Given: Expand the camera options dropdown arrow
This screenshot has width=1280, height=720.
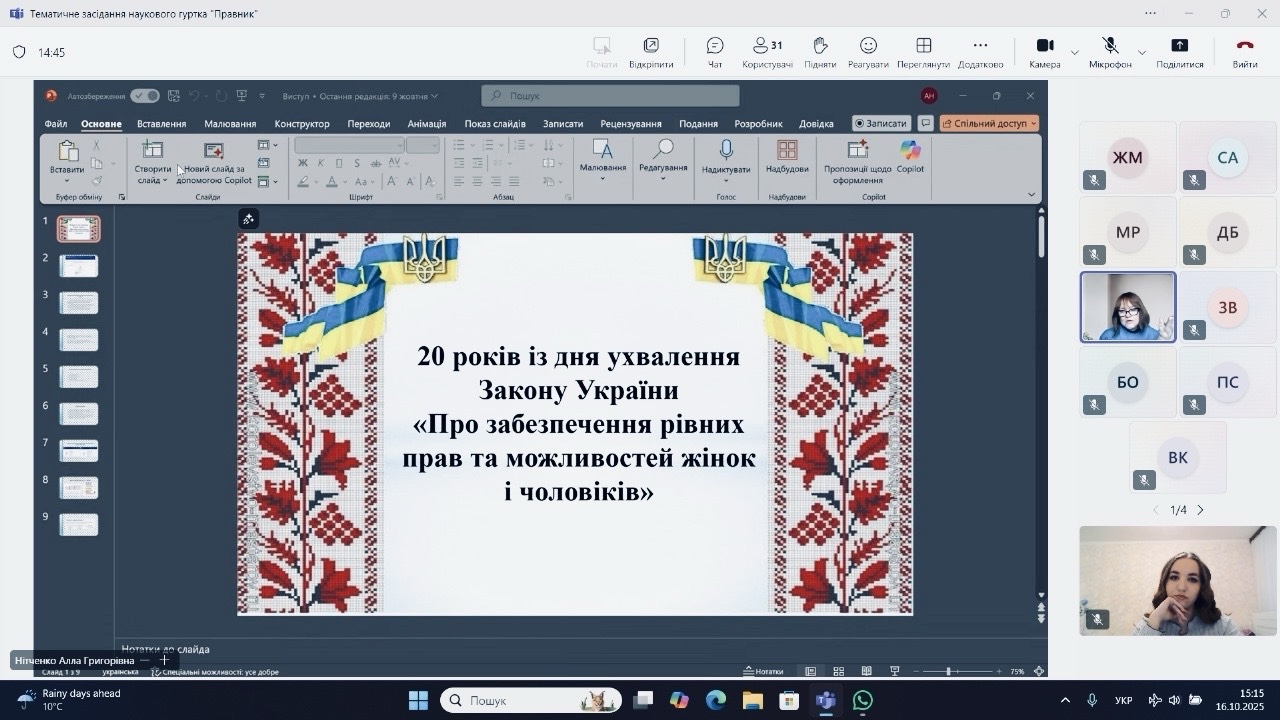Looking at the screenshot, I should coord(1075,52).
